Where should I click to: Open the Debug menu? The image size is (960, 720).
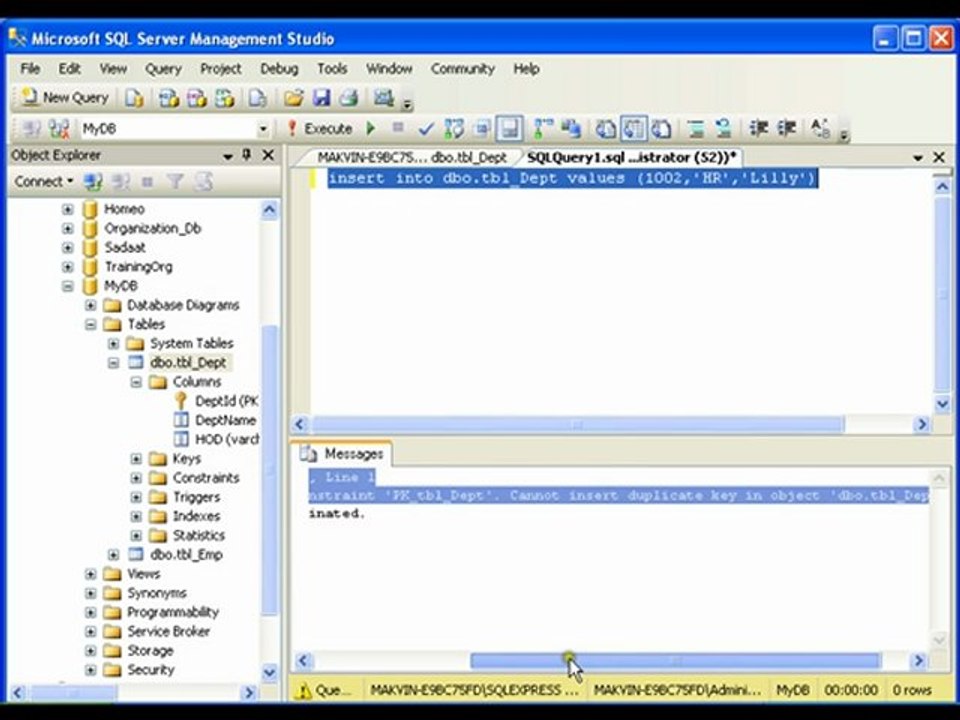click(279, 69)
